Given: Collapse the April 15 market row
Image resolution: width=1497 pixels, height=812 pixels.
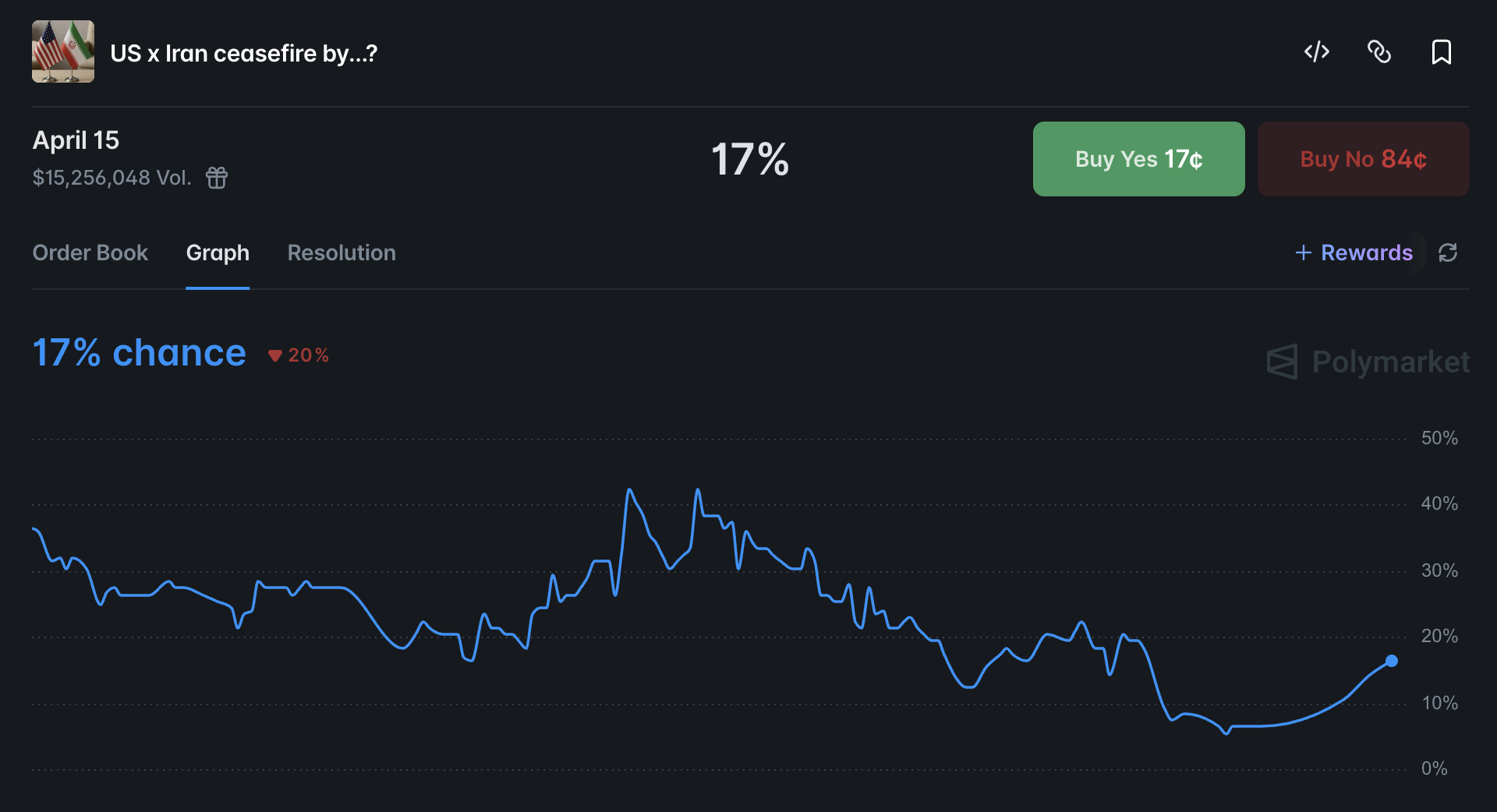Looking at the screenshot, I should (x=76, y=140).
